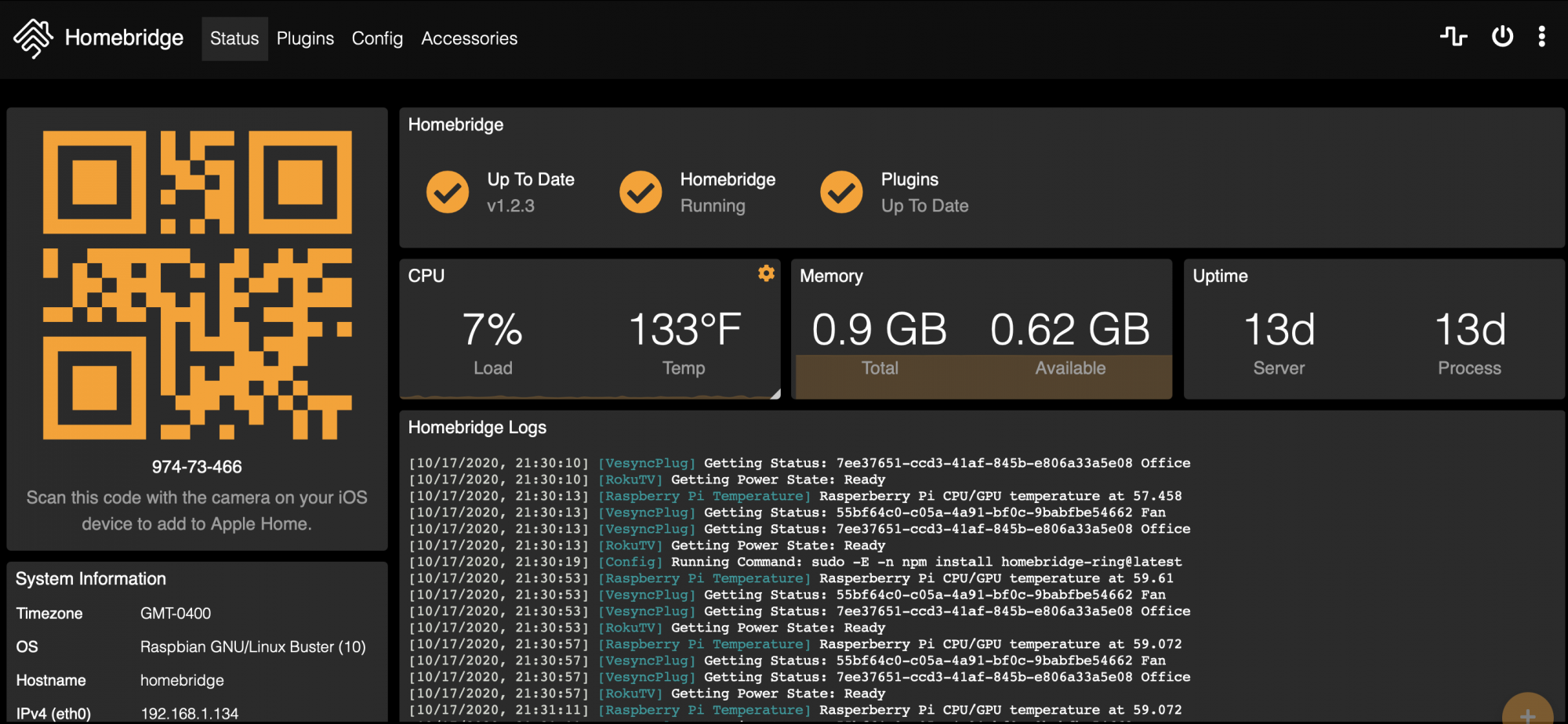Click the Plugins Up To Date checkmark
This screenshot has width=1568, height=724.
pos(841,192)
